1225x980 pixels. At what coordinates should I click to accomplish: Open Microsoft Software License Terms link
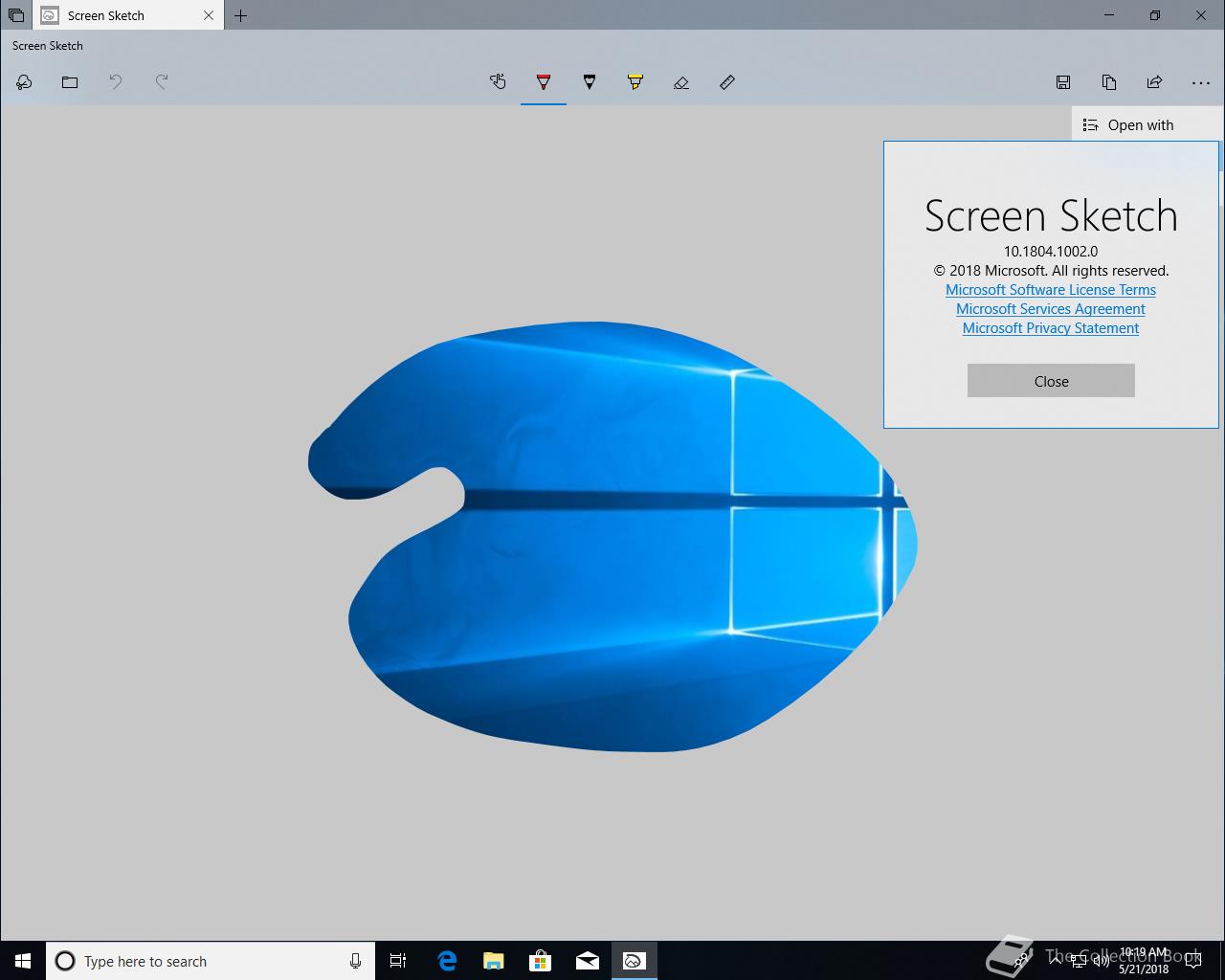(x=1051, y=290)
